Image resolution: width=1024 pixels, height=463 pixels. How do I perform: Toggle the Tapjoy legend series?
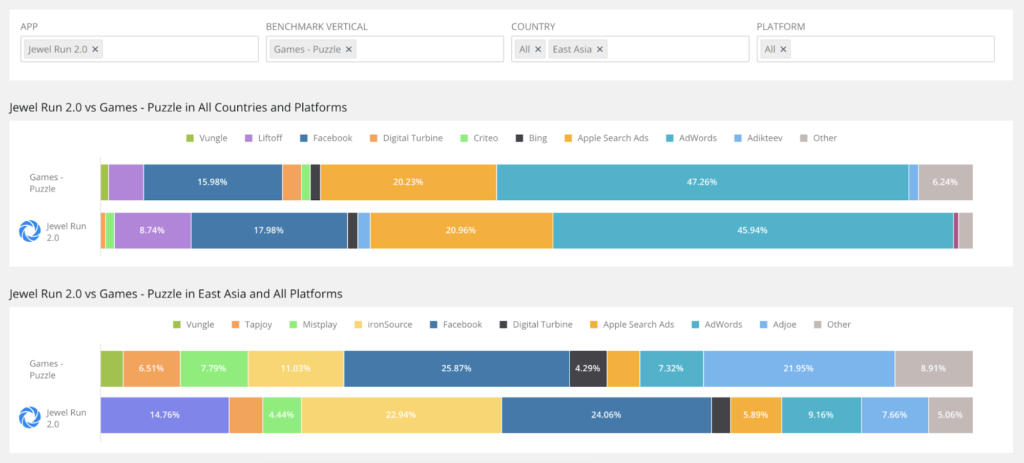251,325
